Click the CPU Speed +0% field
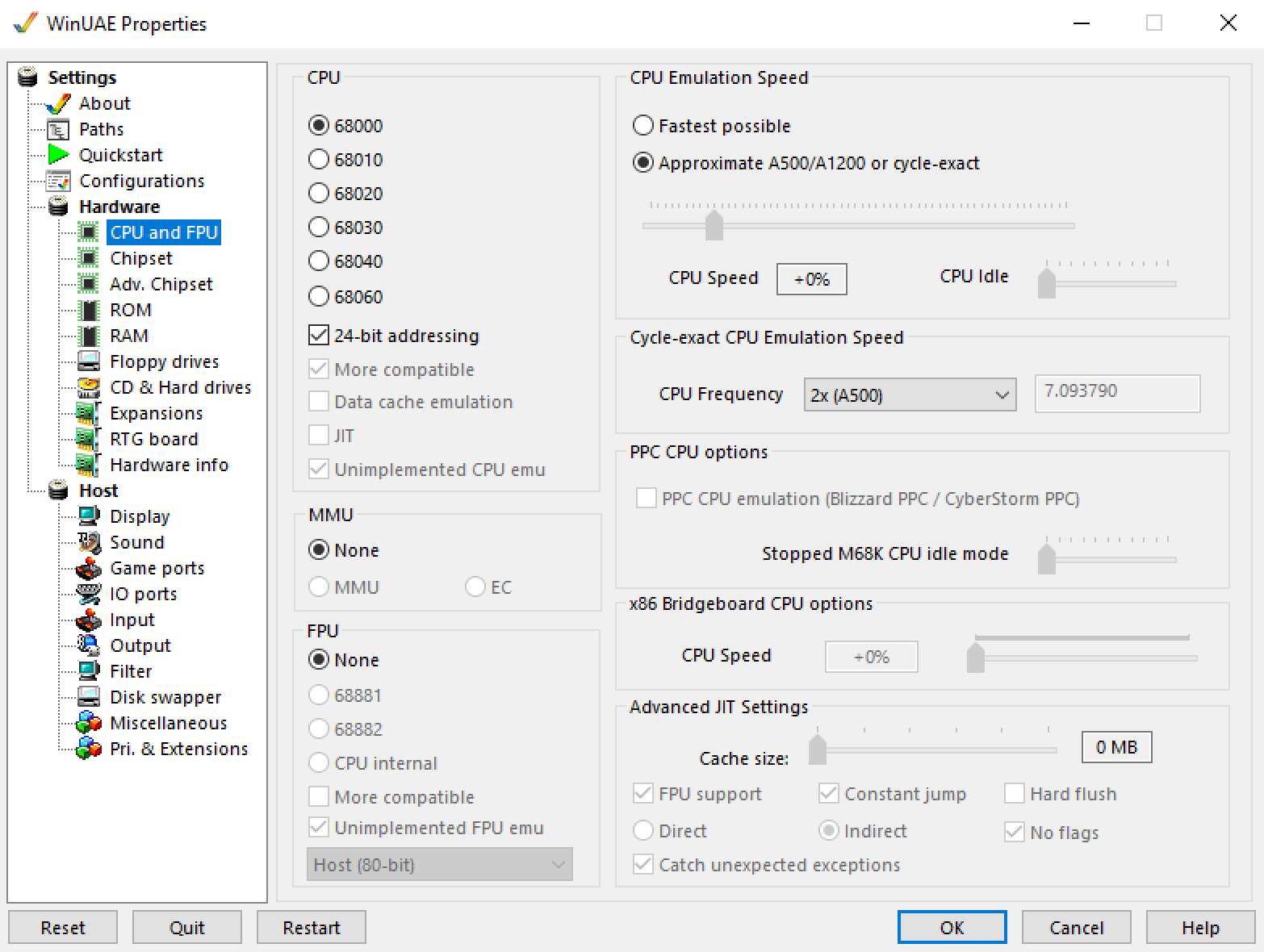 click(812, 279)
